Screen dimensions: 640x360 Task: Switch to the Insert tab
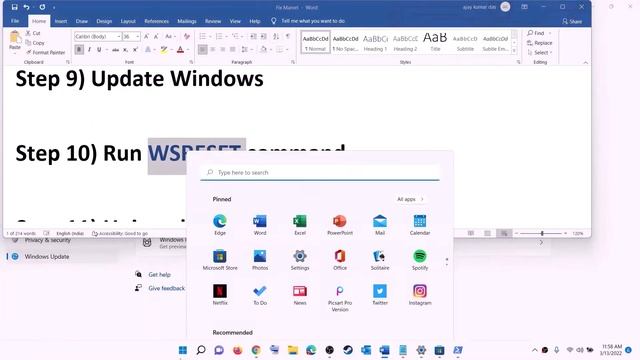[61, 21]
